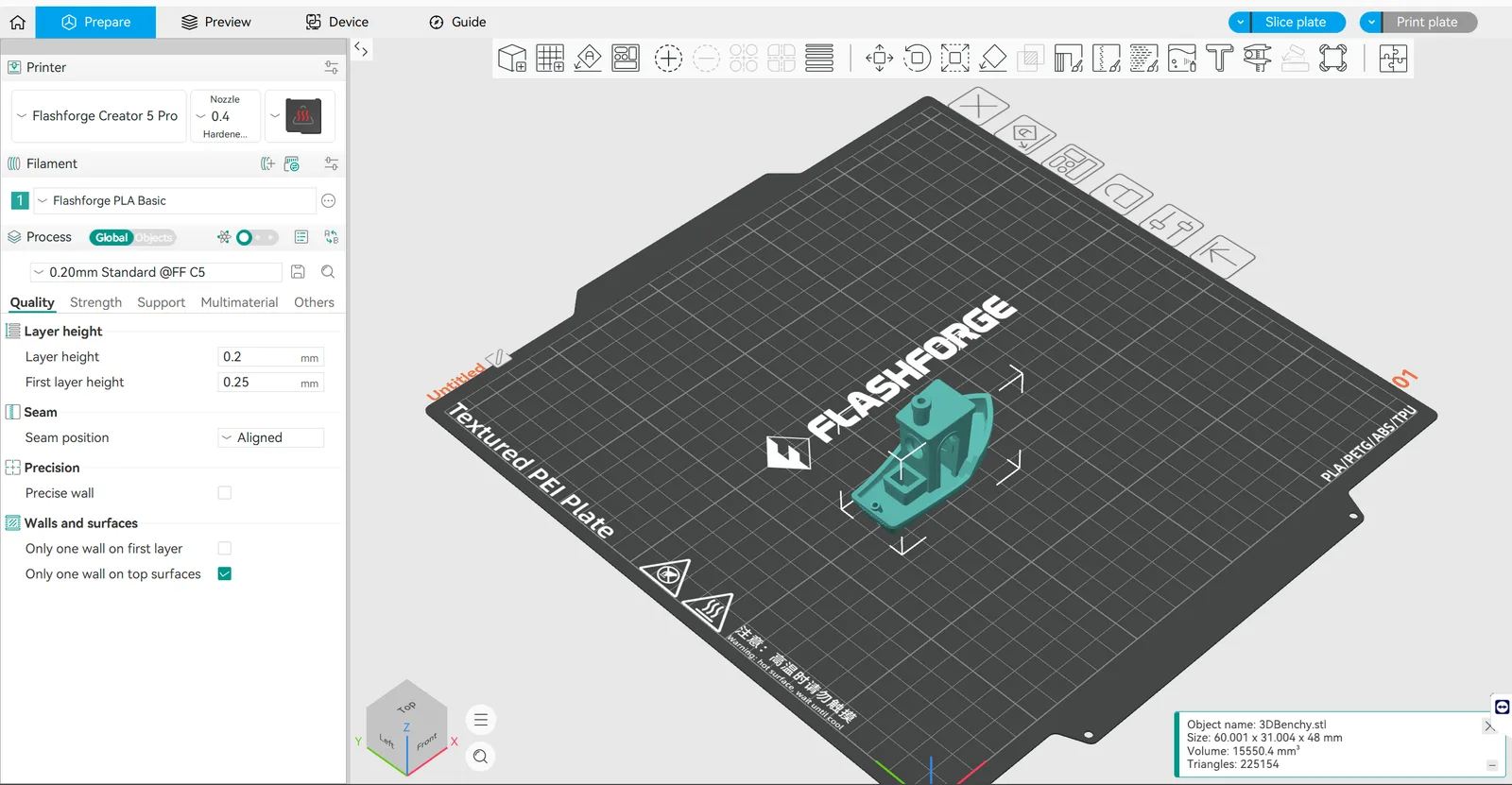This screenshot has width=1512, height=785.
Task: Open the Strength settings tab
Action: 95,302
